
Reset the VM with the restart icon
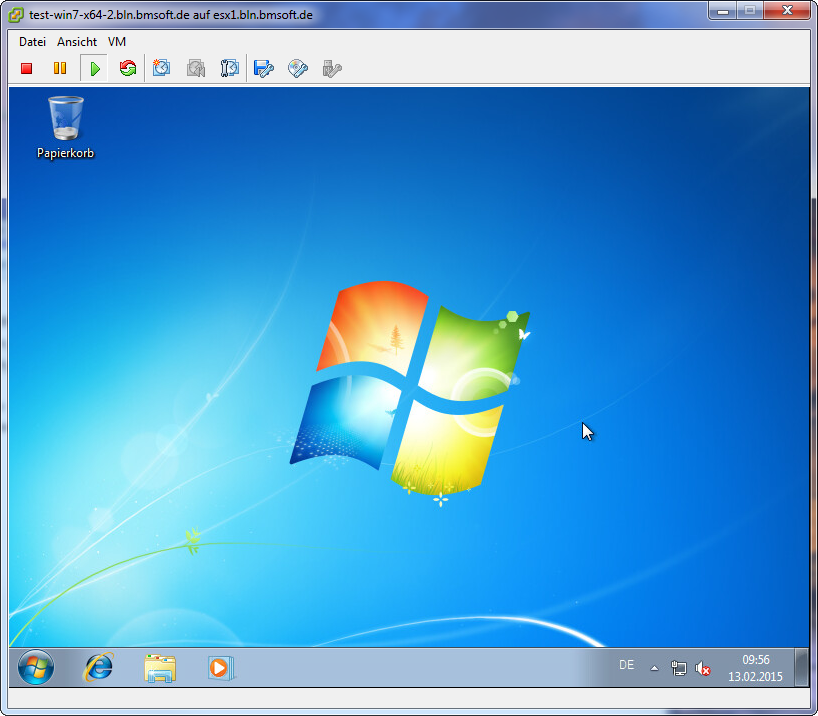[128, 68]
